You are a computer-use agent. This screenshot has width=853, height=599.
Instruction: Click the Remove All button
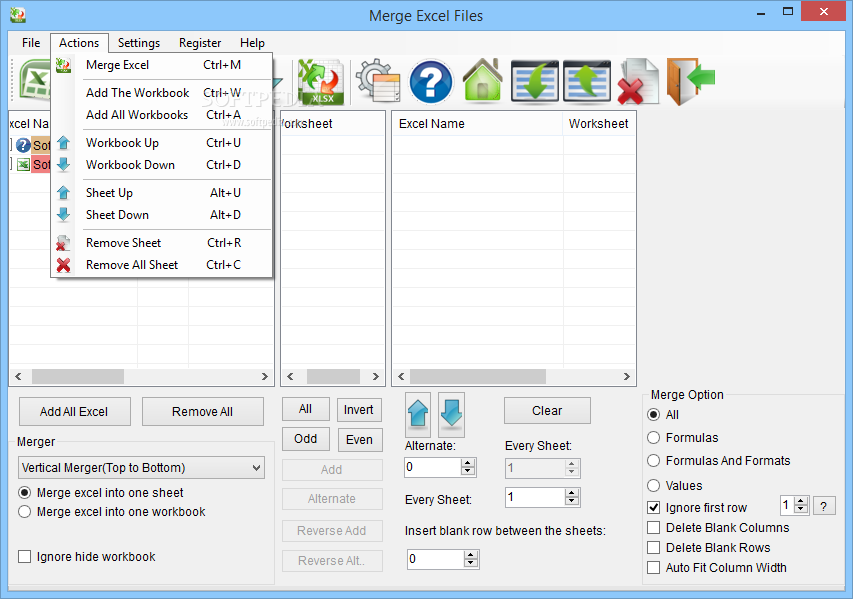tap(202, 412)
